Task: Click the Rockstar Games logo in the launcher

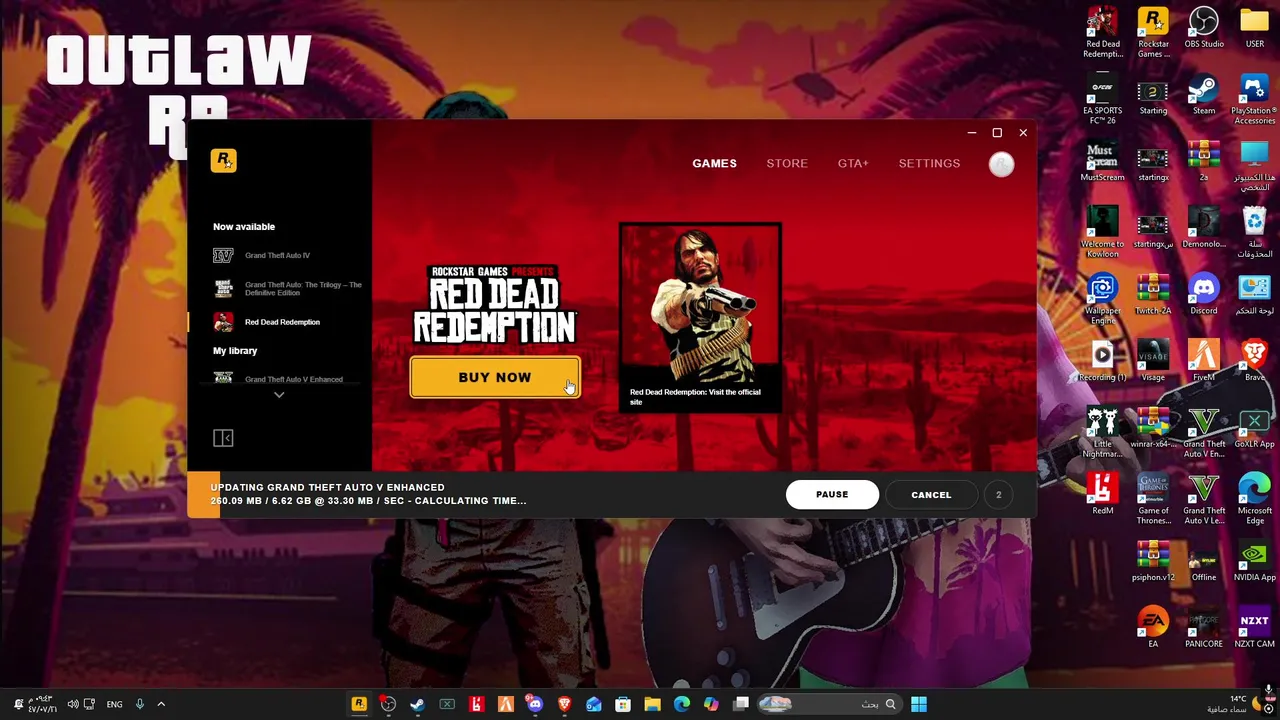Action: 223,160
